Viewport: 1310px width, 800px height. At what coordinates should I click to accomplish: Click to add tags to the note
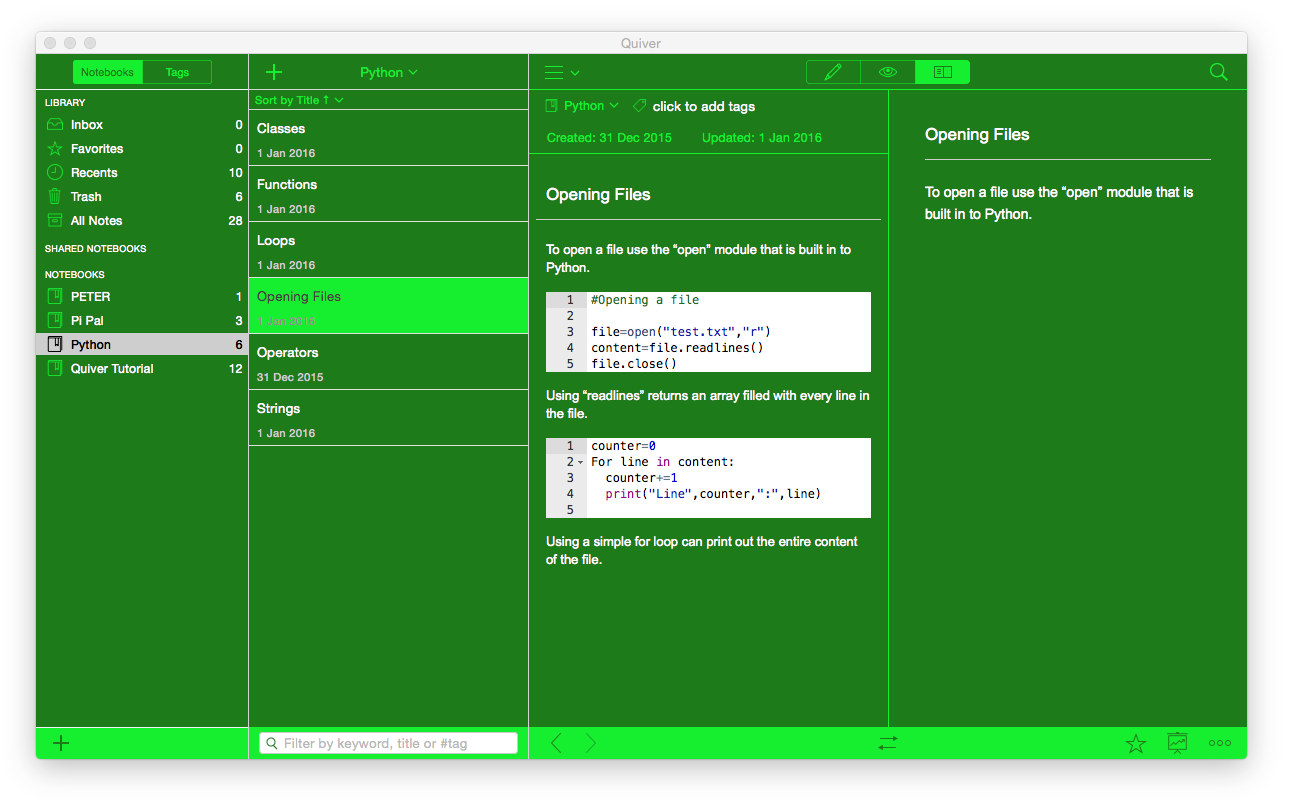tap(704, 106)
